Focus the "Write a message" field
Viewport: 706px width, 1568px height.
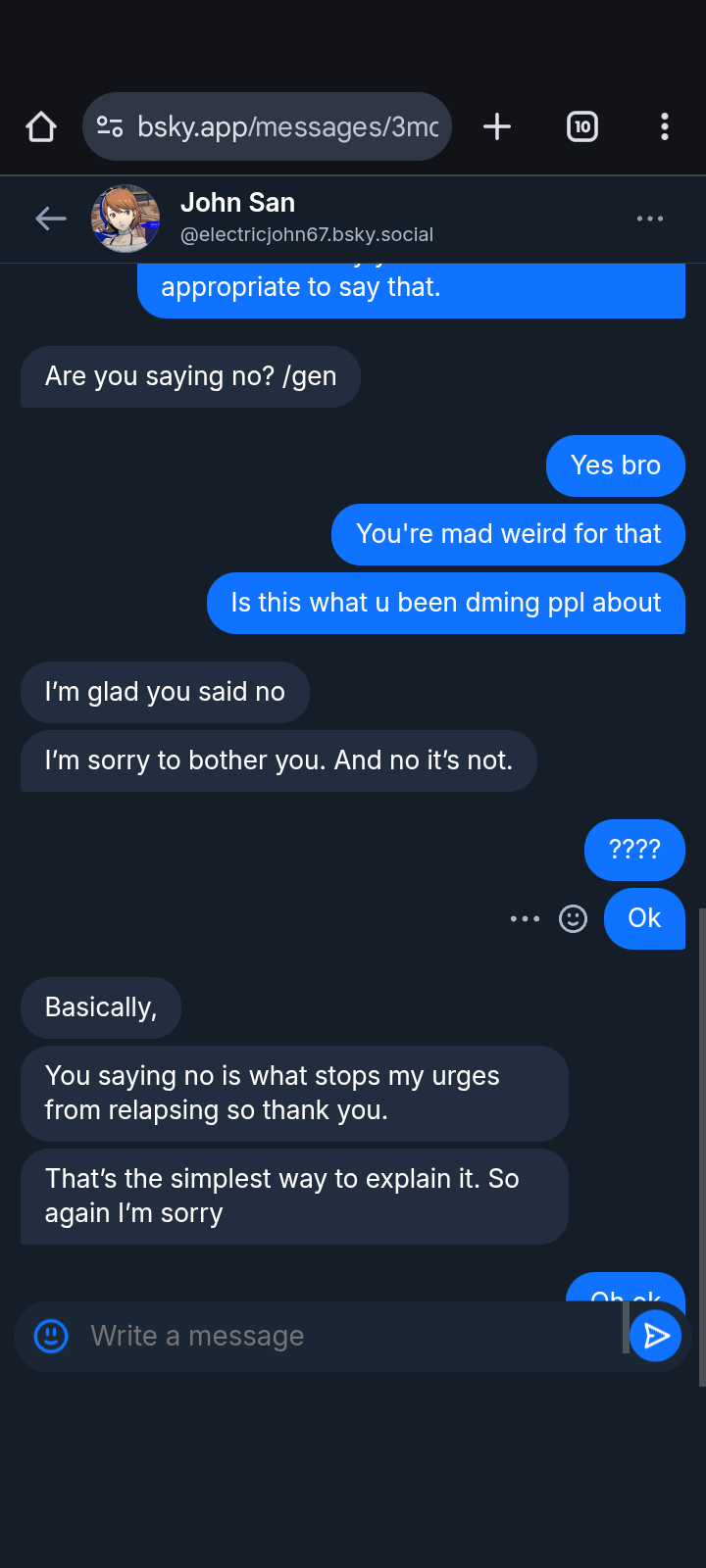(343, 1336)
